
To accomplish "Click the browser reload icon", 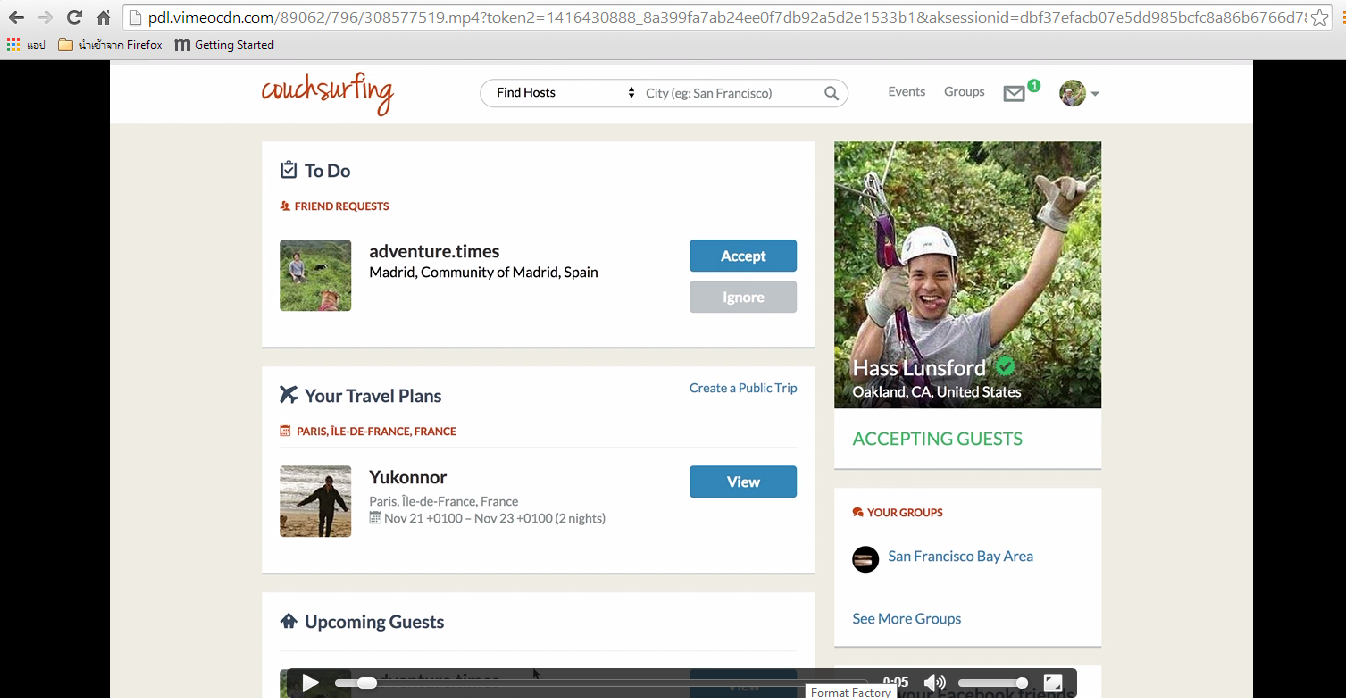I will (74, 17).
